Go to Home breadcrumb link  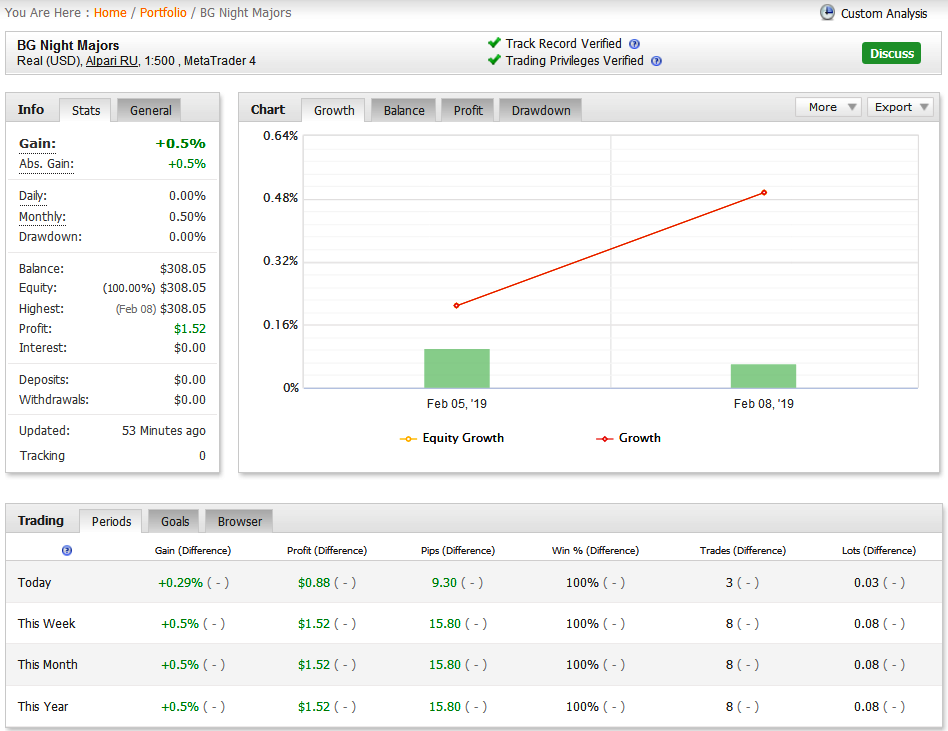(110, 13)
